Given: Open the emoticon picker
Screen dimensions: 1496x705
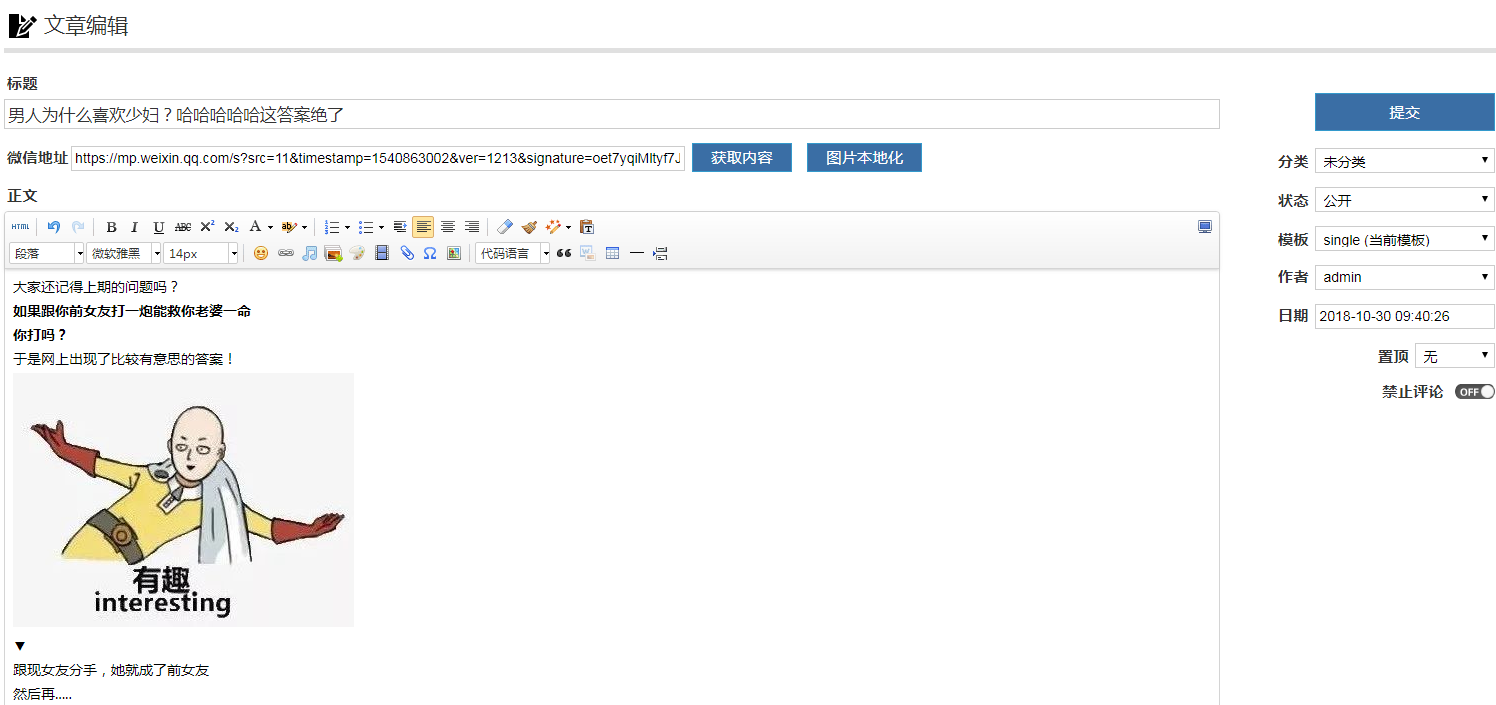Looking at the screenshot, I should click(261, 253).
